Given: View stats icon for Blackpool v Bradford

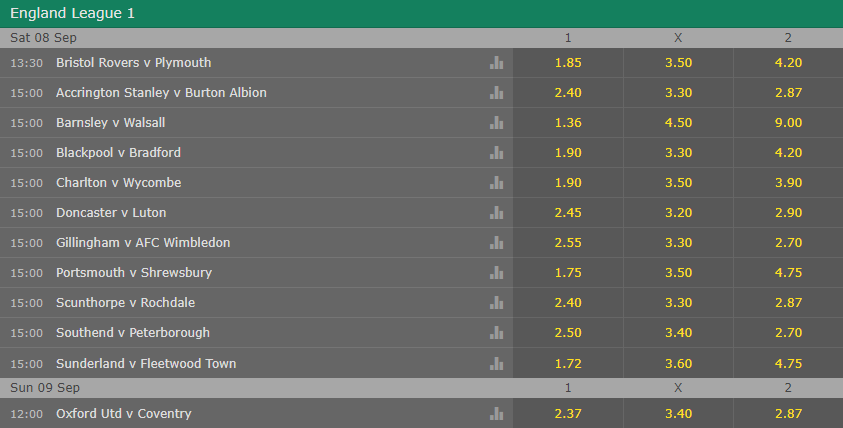Looking at the screenshot, I should click(x=497, y=153).
